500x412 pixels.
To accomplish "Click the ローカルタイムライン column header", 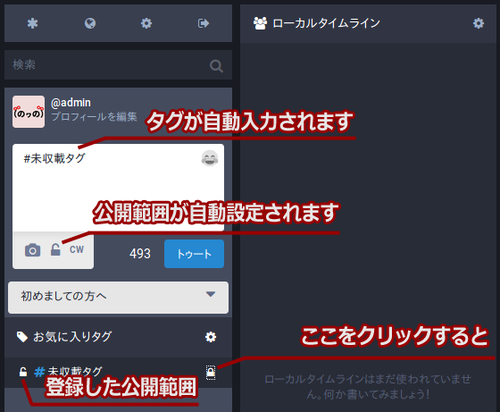I will [368, 23].
